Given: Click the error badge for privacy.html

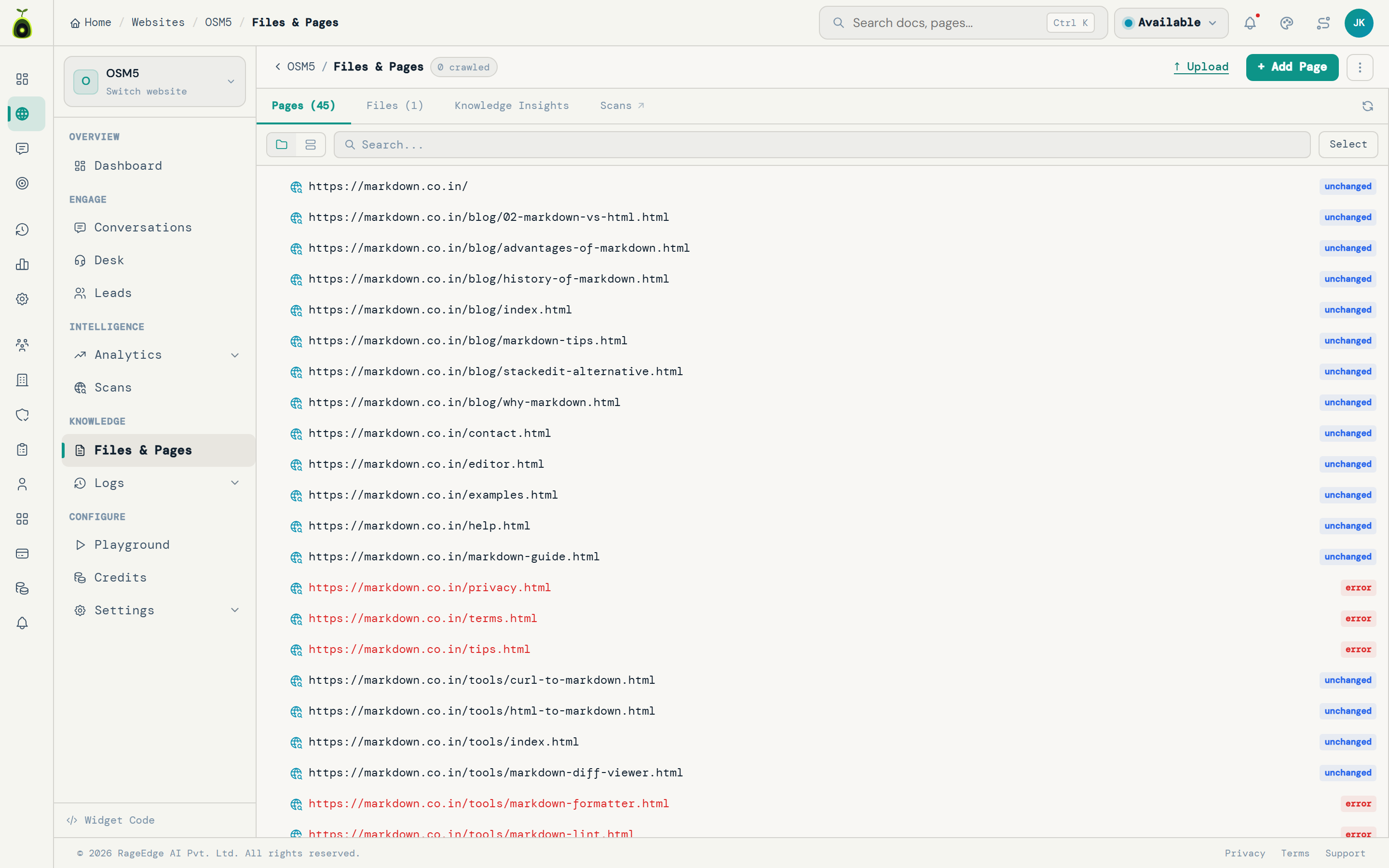Looking at the screenshot, I should [x=1358, y=588].
